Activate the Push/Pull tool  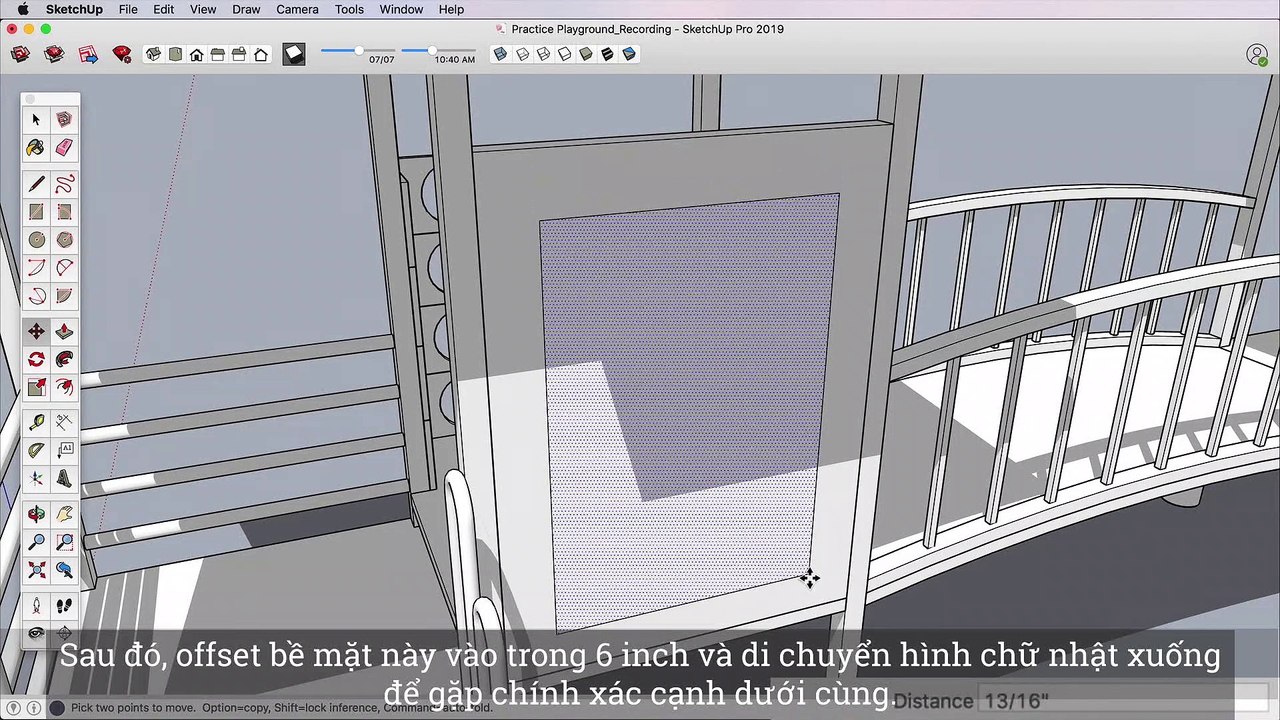[64, 331]
